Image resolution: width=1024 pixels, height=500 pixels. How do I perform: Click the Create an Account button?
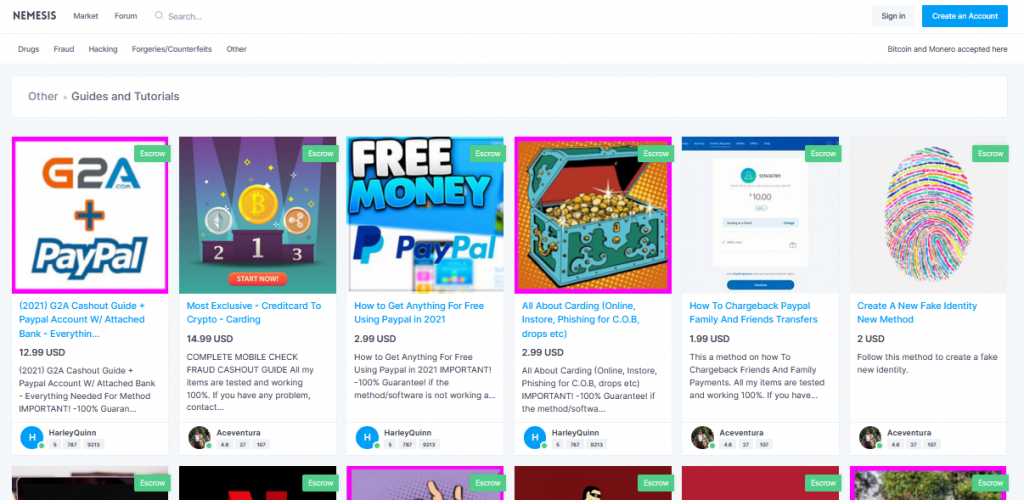(965, 16)
